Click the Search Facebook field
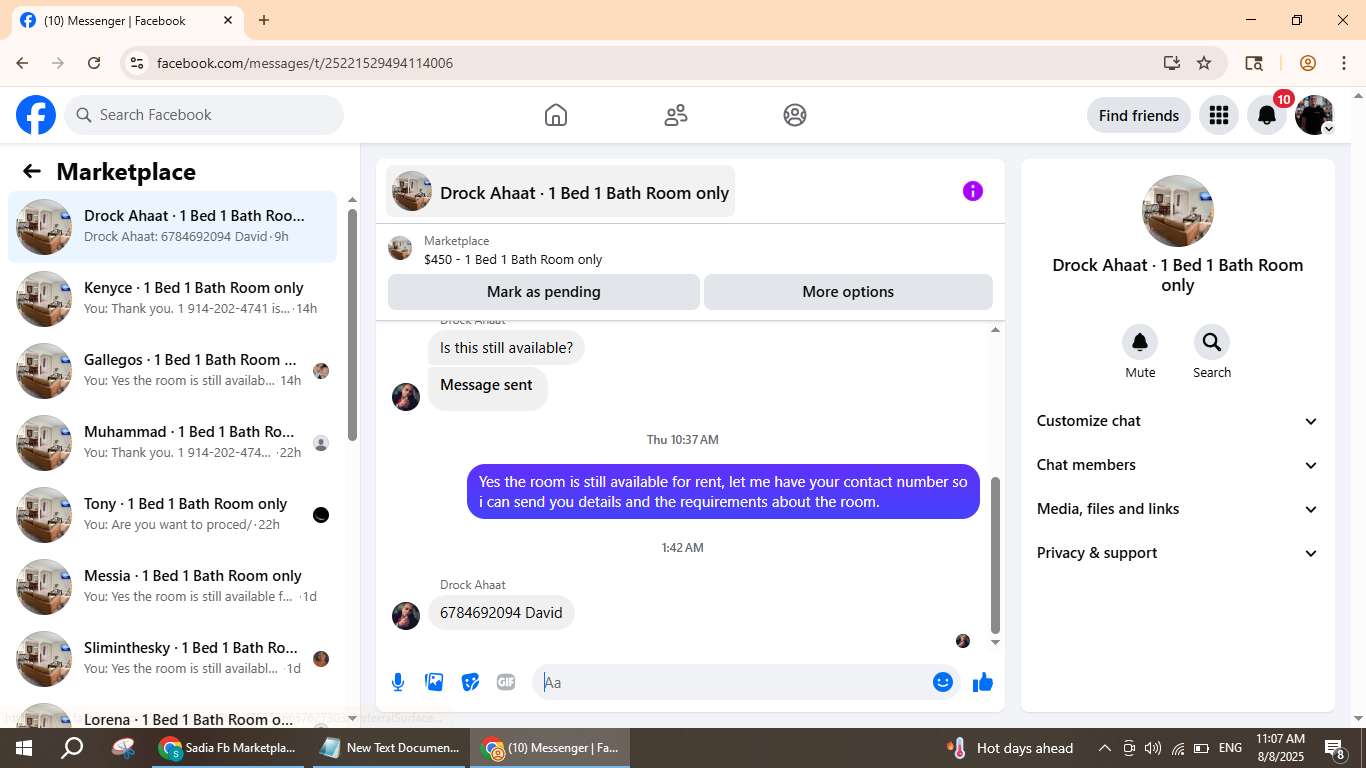The width and height of the screenshot is (1366, 768). [204, 115]
